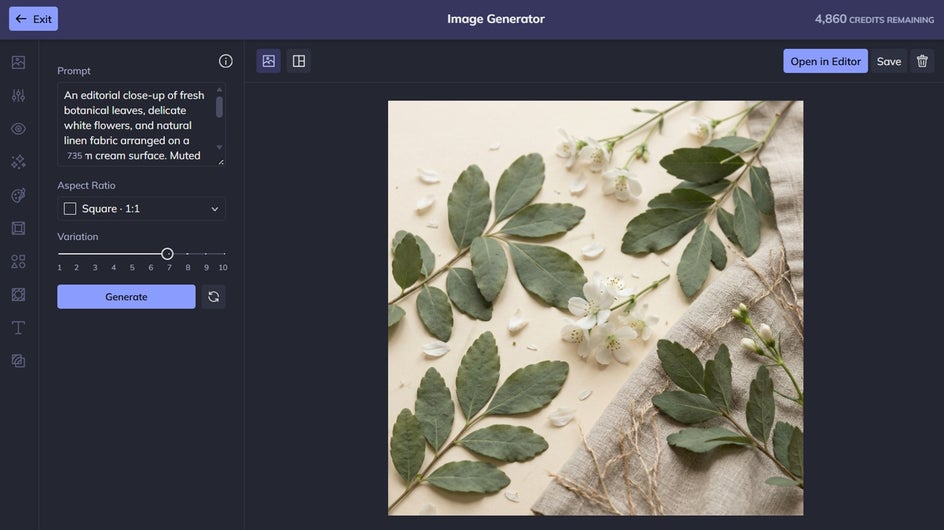This screenshot has height=530, width=944.
Task: Click the 'Aspect Ratio' label
Action: point(86,186)
